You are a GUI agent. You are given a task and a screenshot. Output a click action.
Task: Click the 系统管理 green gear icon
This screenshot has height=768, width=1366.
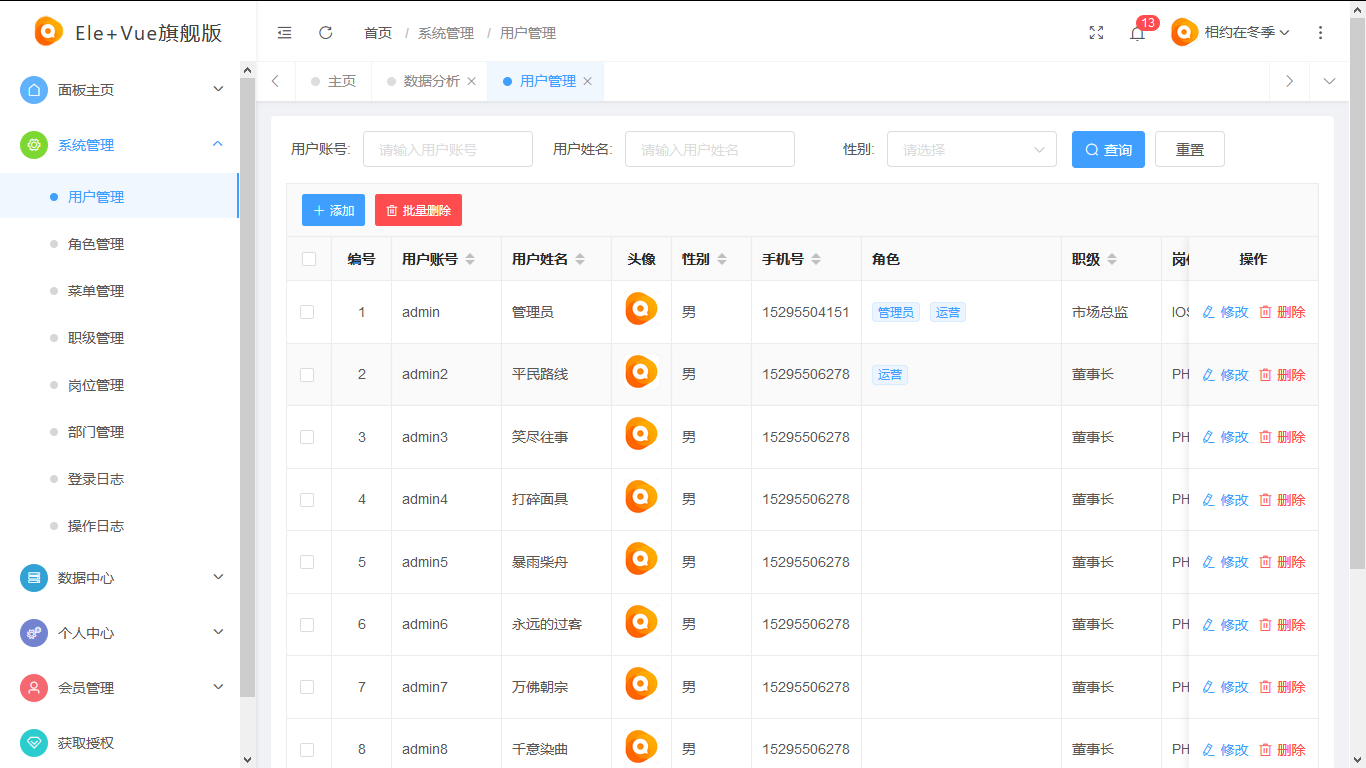[34, 145]
